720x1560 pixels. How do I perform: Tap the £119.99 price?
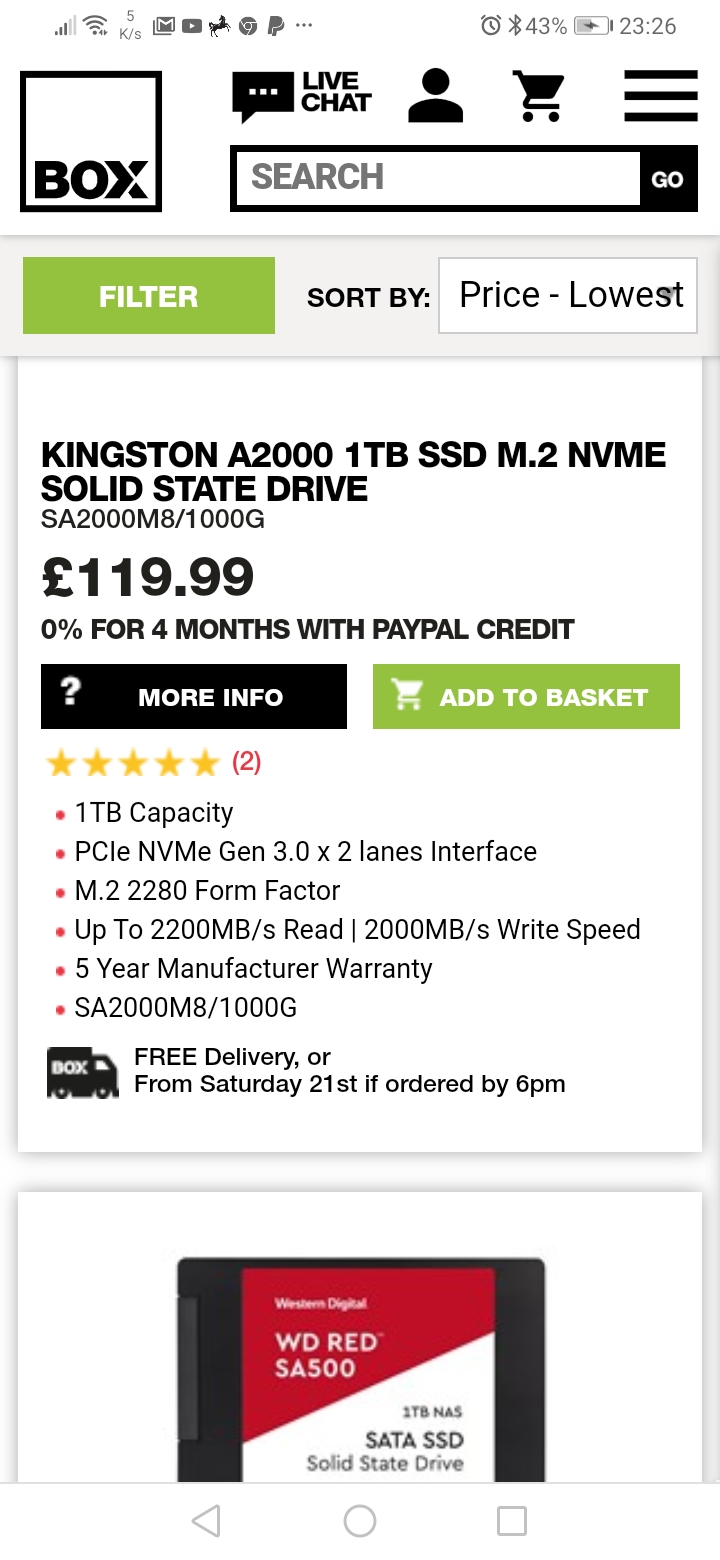(x=148, y=578)
